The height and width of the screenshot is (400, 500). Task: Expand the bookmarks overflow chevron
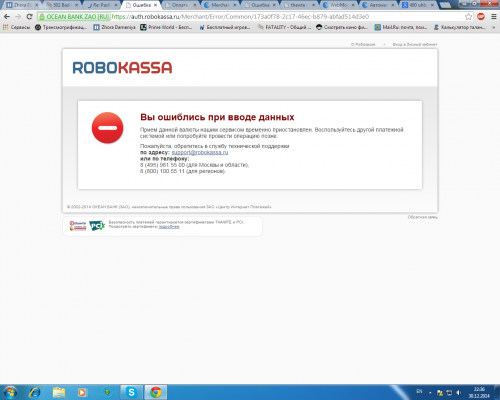[x=494, y=27]
